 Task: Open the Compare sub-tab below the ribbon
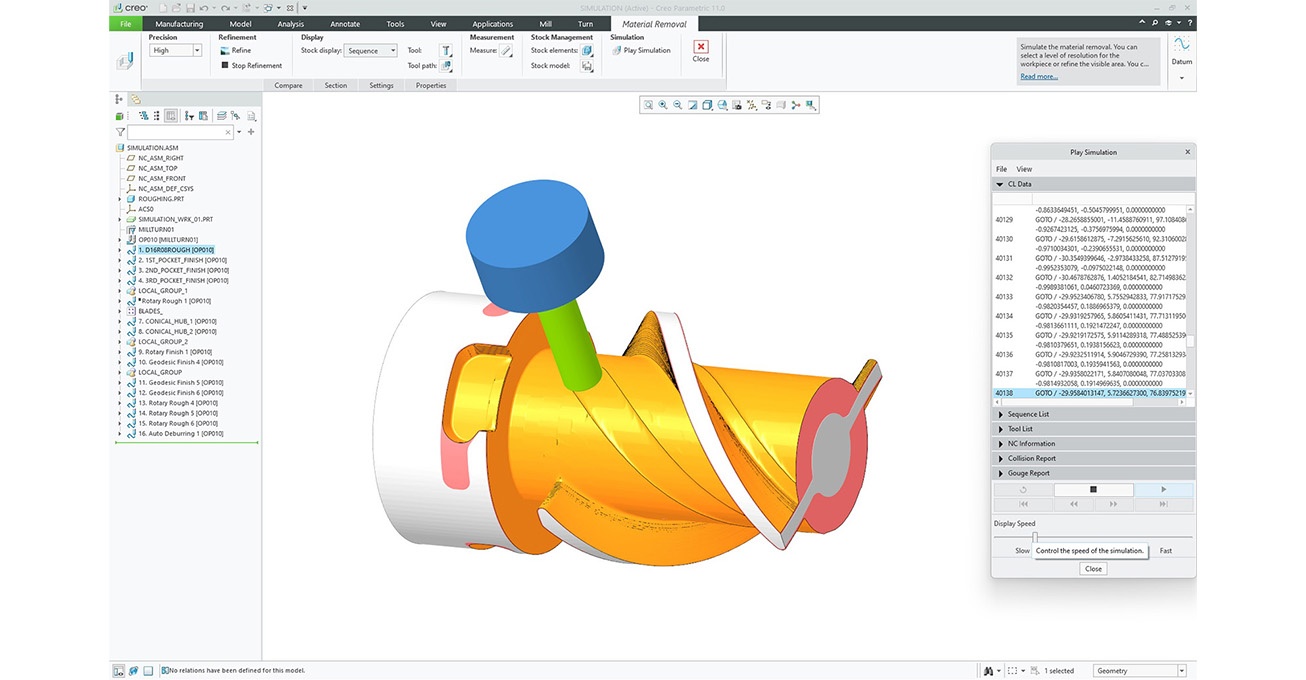point(289,85)
